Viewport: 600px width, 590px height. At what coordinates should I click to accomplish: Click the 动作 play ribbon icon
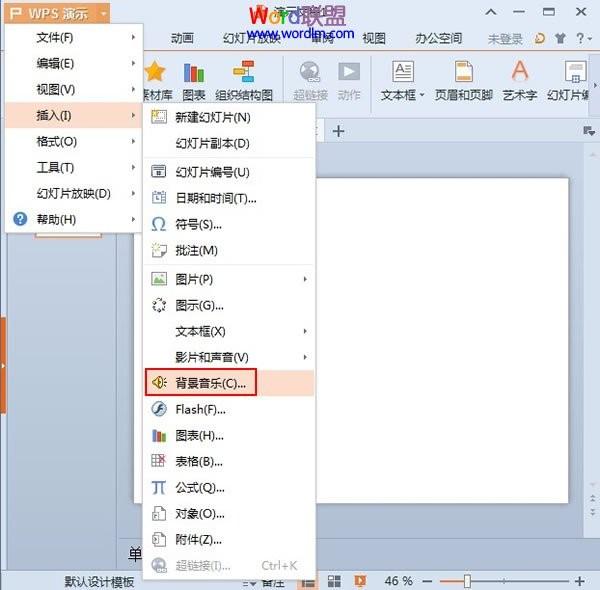pyautogui.click(x=349, y=72)
